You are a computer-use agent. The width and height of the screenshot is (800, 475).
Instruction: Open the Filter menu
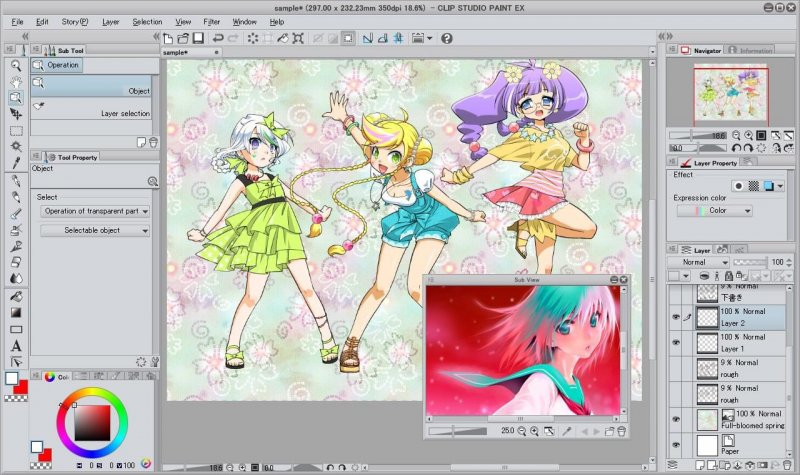point(211,22)
